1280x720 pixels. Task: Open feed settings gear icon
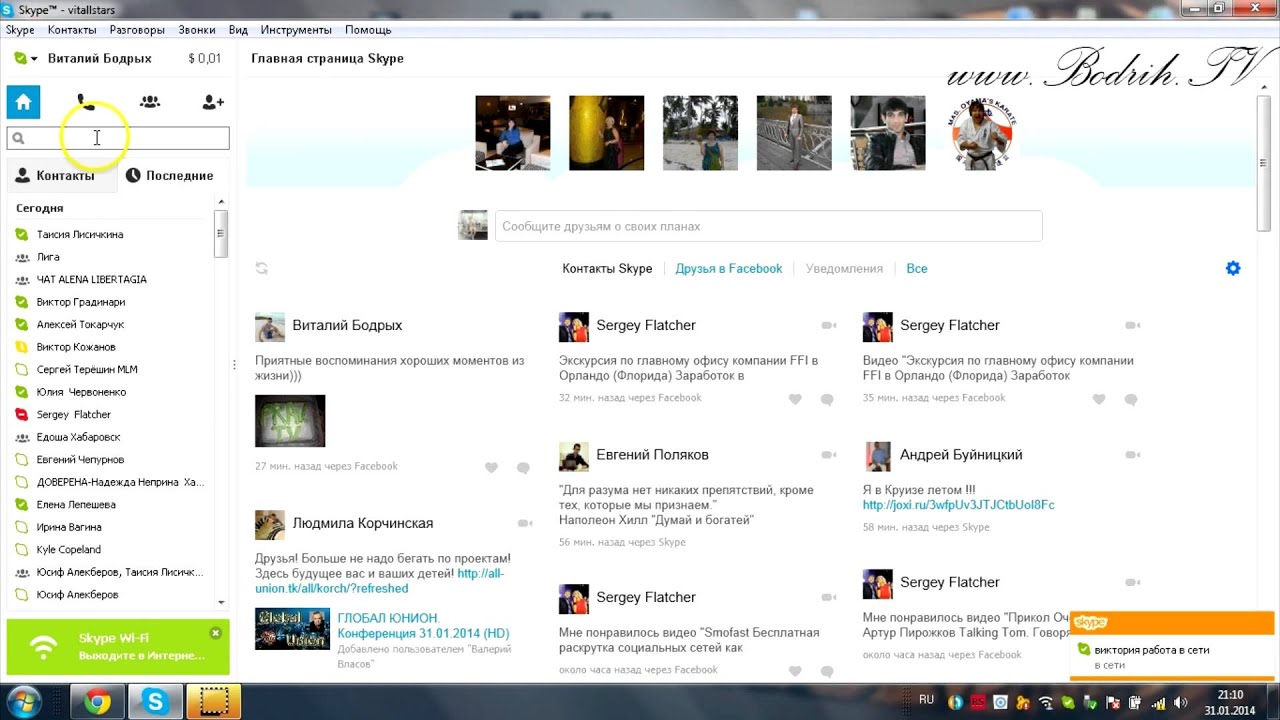pos(1233,268)
